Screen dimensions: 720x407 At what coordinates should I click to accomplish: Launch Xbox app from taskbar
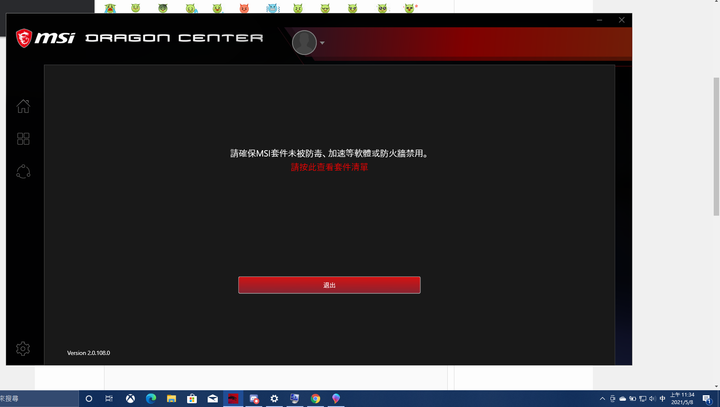click(130, 398)
